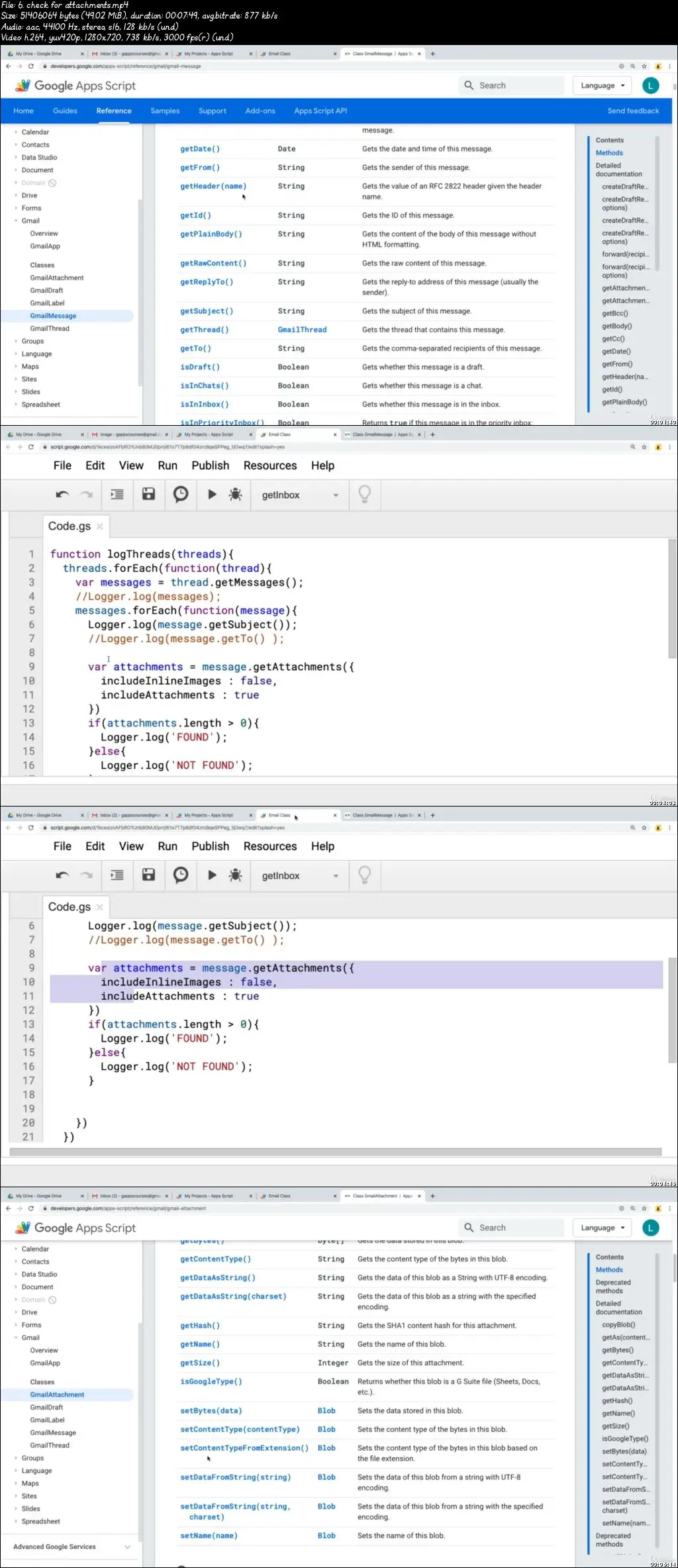This screenshot has height=1568, width=678.
Task: Click the Search field on the GmailMessage page
Action: (x=511, y=85)
